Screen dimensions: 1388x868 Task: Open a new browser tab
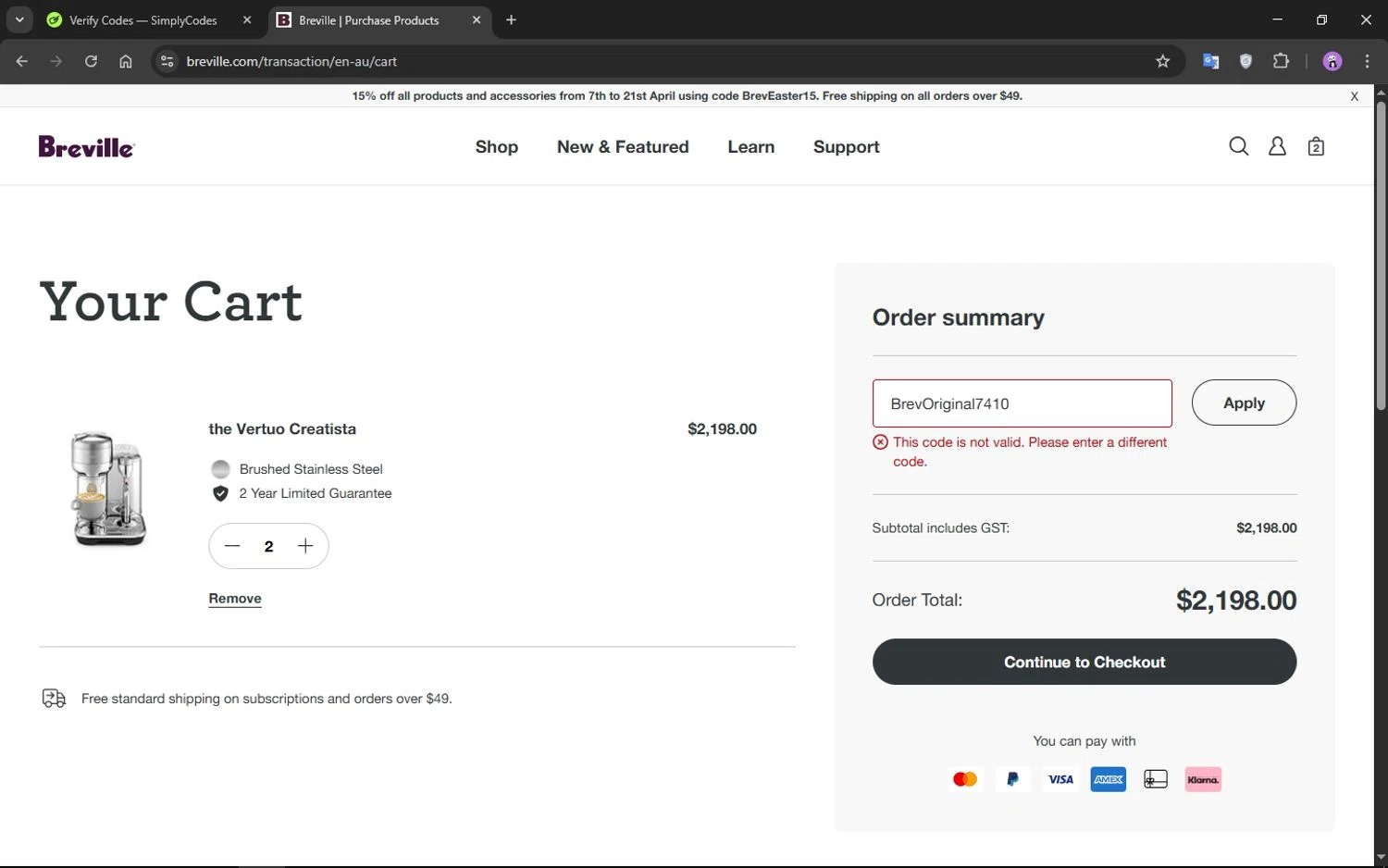[511, 19]
